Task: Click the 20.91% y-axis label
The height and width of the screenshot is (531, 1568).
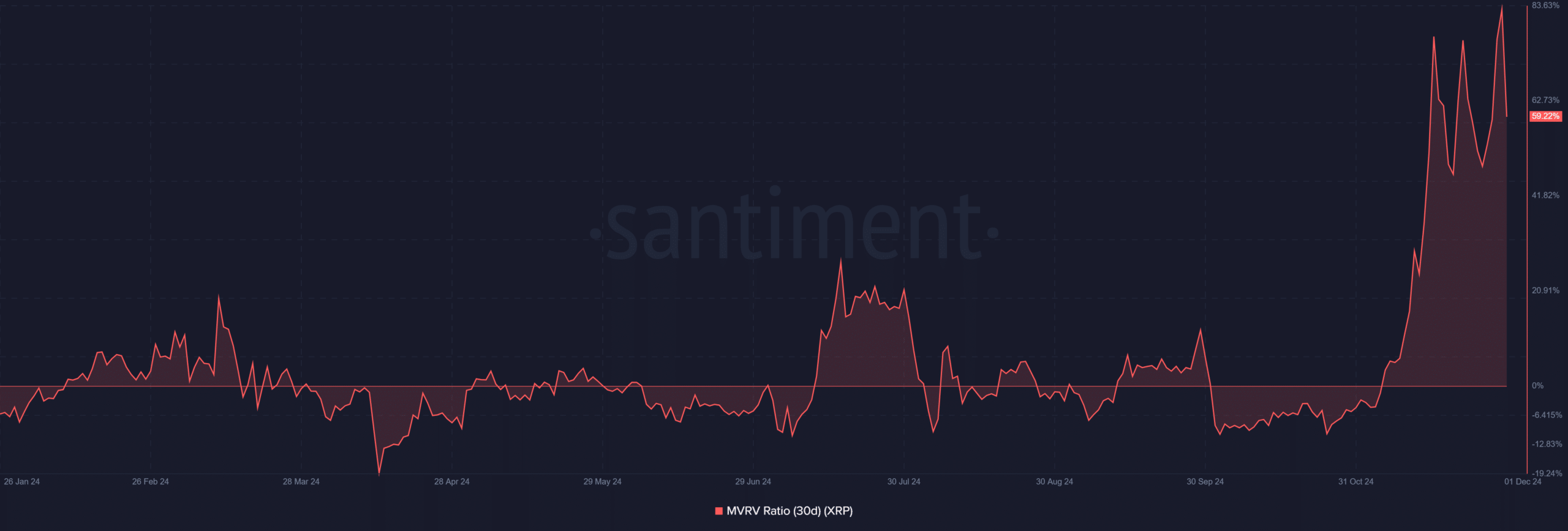Action: click(1545, 290)
